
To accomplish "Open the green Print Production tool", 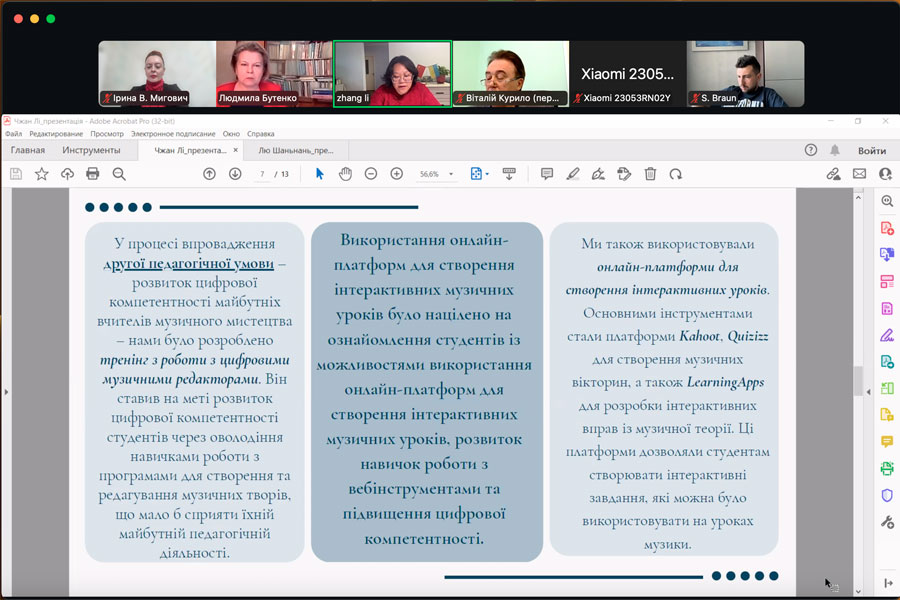I will click(887, 468).
